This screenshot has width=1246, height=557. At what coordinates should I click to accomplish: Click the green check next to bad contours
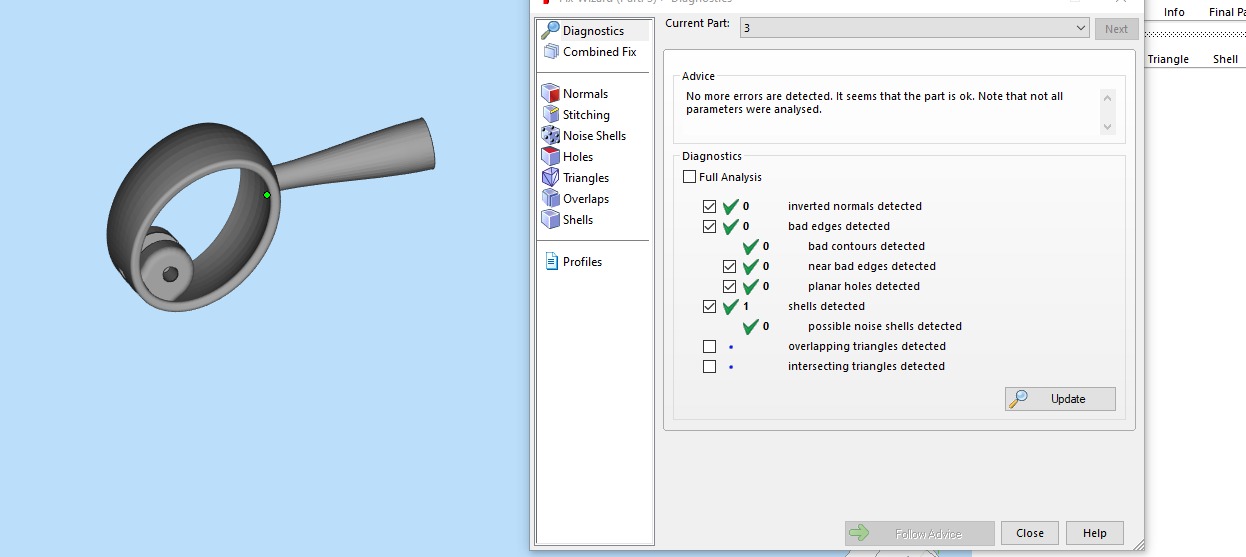pos(751,246)
